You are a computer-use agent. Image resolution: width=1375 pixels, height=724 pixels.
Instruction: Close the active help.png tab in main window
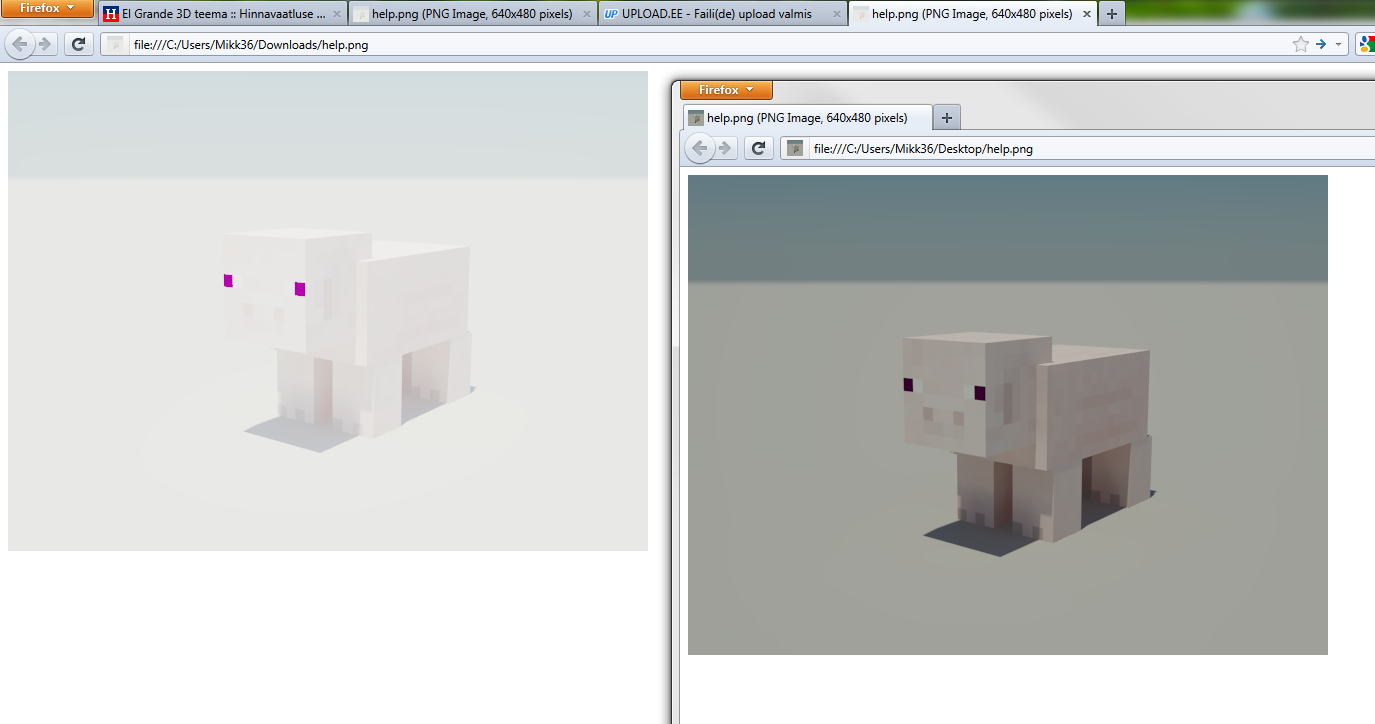[x=1086, y=15]
